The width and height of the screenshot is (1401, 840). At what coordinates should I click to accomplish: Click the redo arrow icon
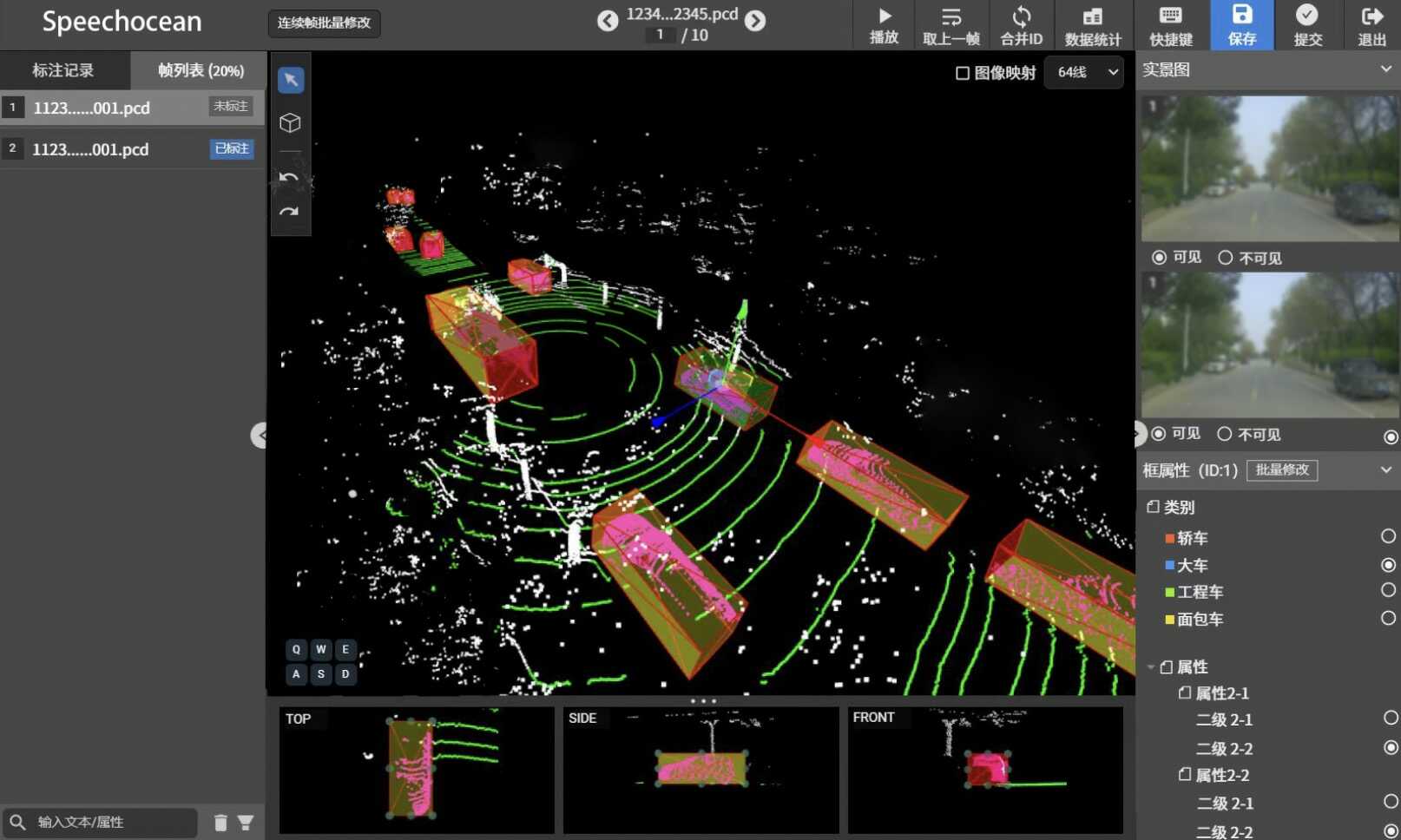tap(289, 211)
